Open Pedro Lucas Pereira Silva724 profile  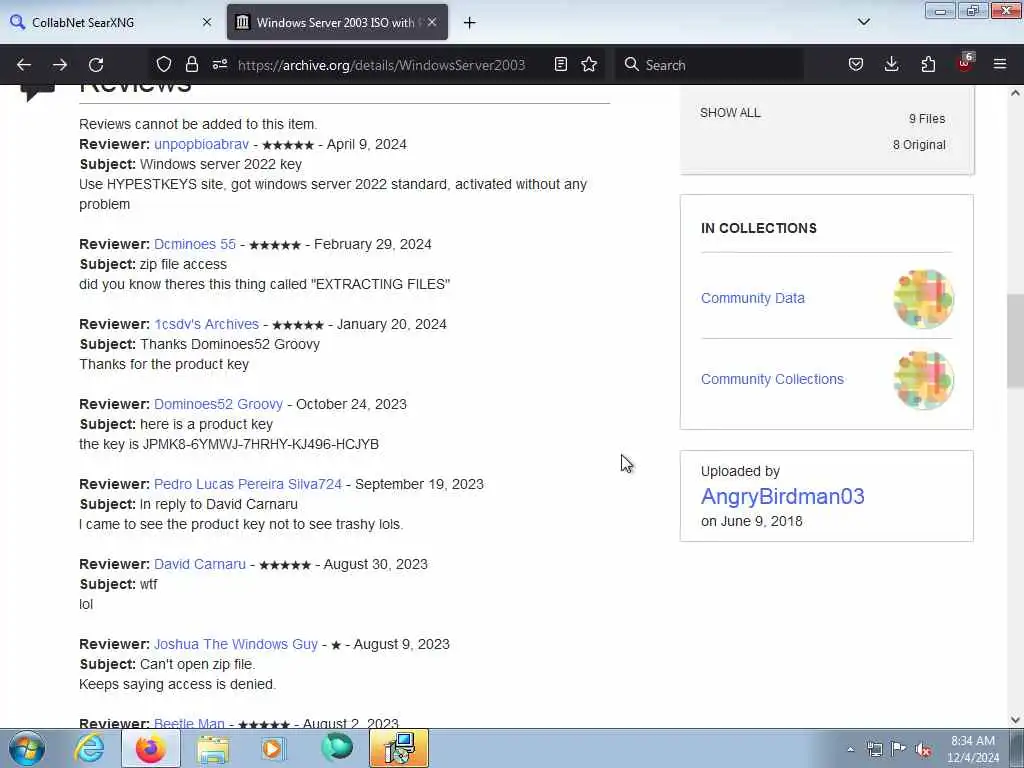click(248, 484)
